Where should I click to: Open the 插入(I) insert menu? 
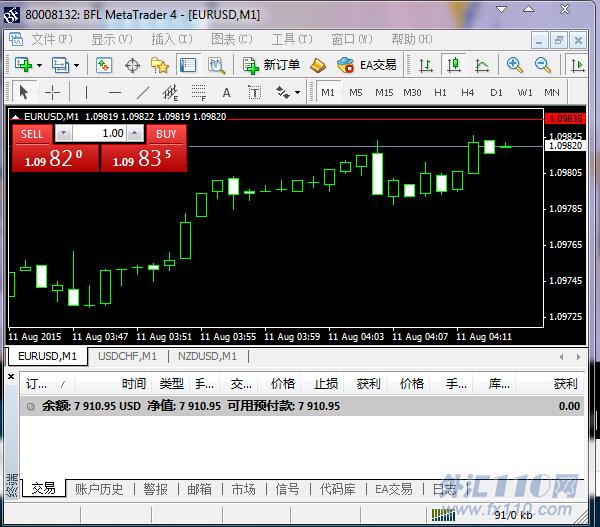(x=172, y=39)
